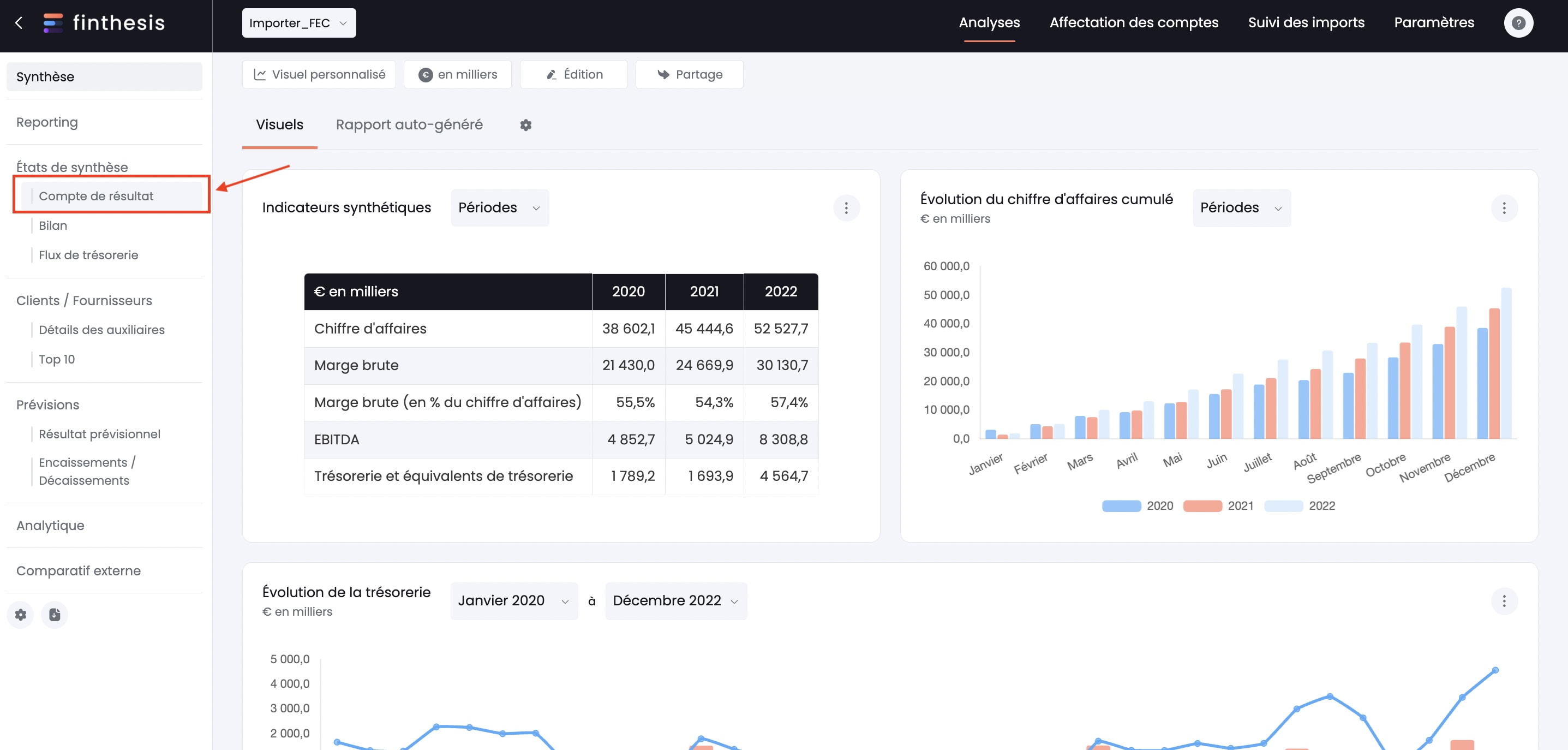Select the Rapport auto-généré tab

click(x=409, y=125)
